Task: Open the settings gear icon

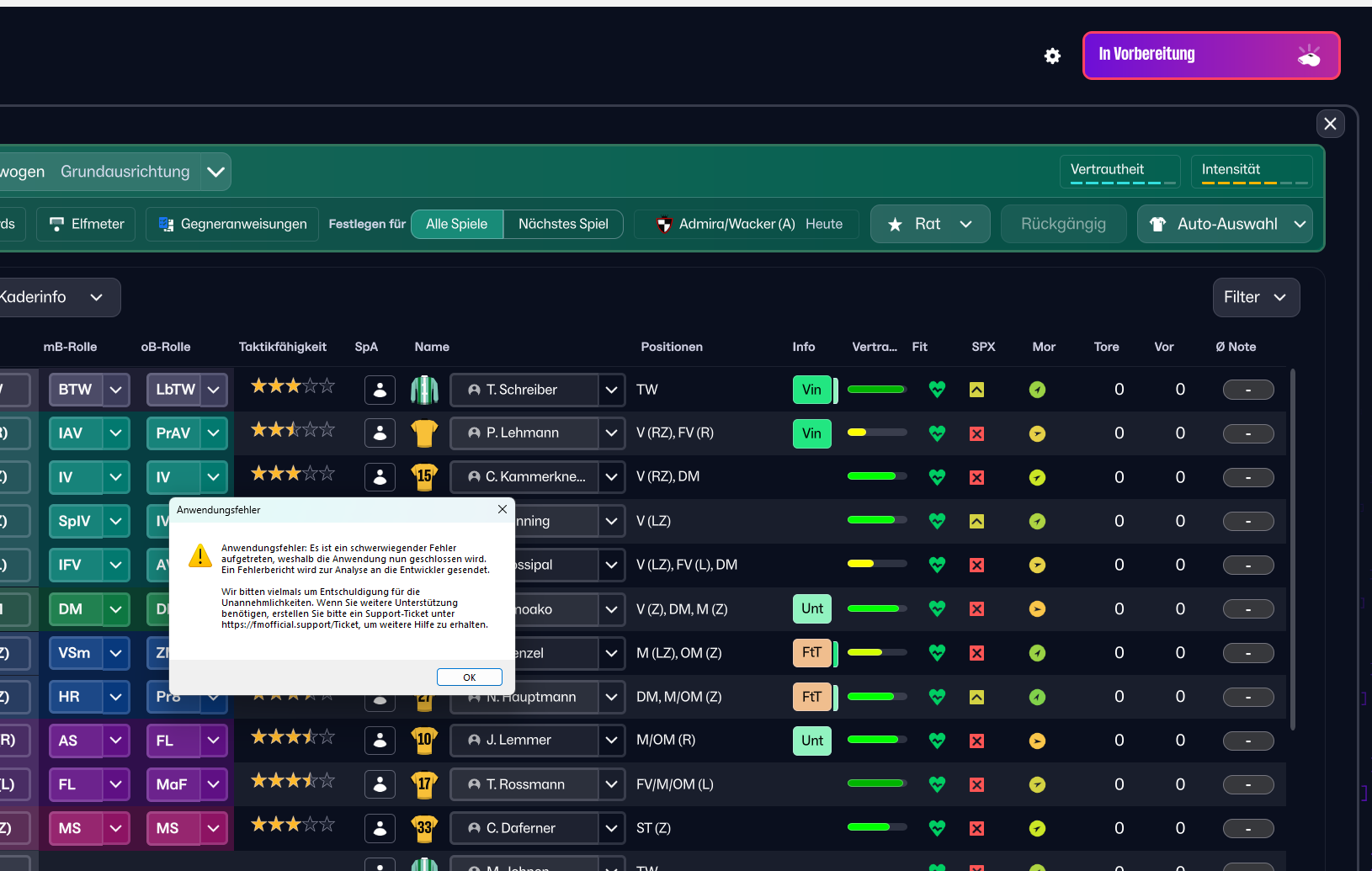Action: click(x=1052, y=56)
